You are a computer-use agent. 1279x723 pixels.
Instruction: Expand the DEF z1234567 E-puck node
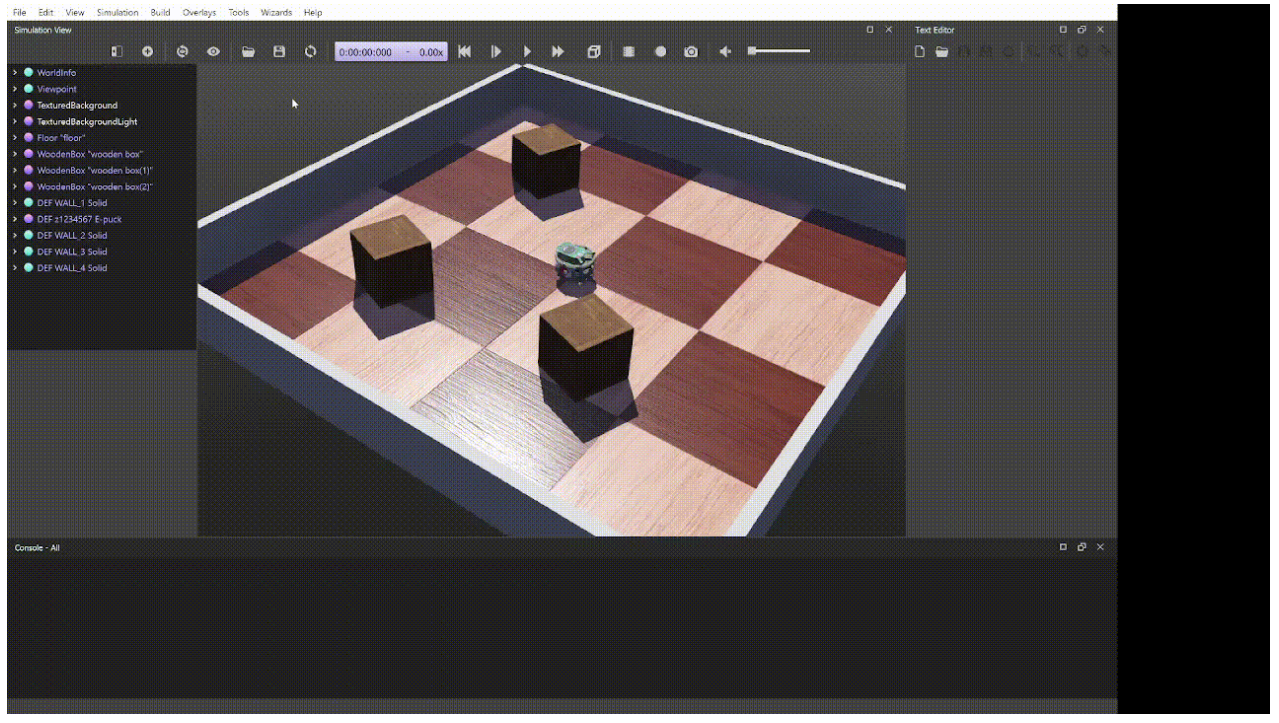[x=15, y=219]
